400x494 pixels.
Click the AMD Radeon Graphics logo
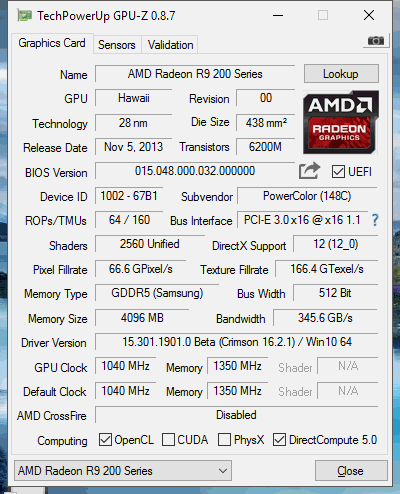pyautogui.click(x=341, y=122)
